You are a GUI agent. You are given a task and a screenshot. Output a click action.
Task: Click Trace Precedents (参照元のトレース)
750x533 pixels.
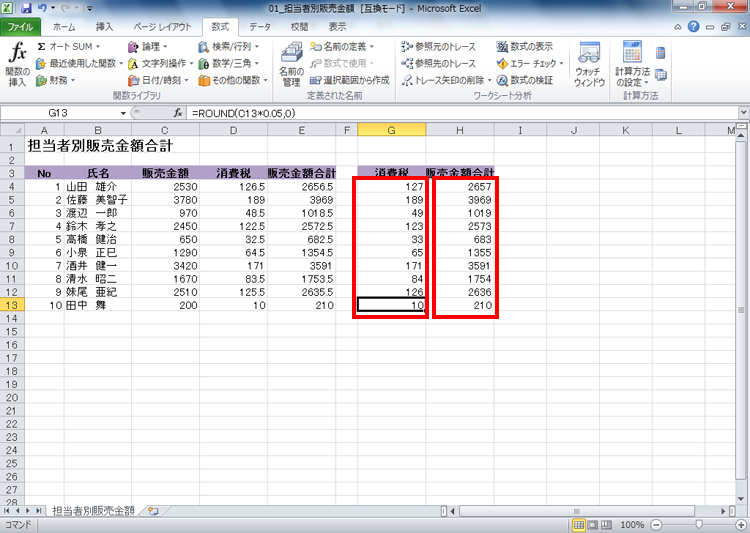439,46
